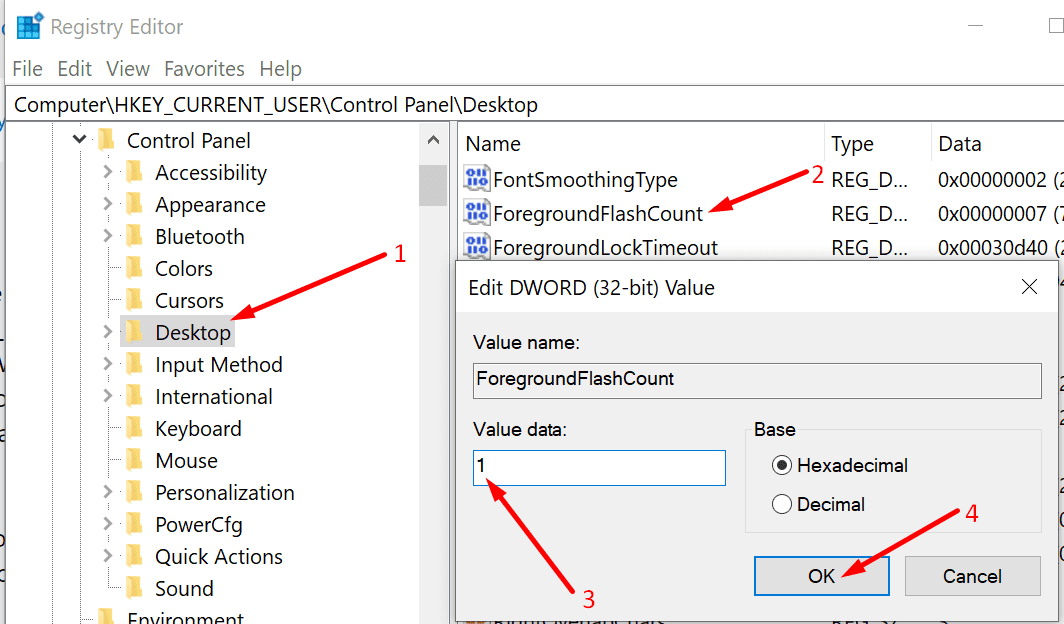Click the Registry Editor app icon in title bar
1064x624 pixels.
tap(29, 26)
